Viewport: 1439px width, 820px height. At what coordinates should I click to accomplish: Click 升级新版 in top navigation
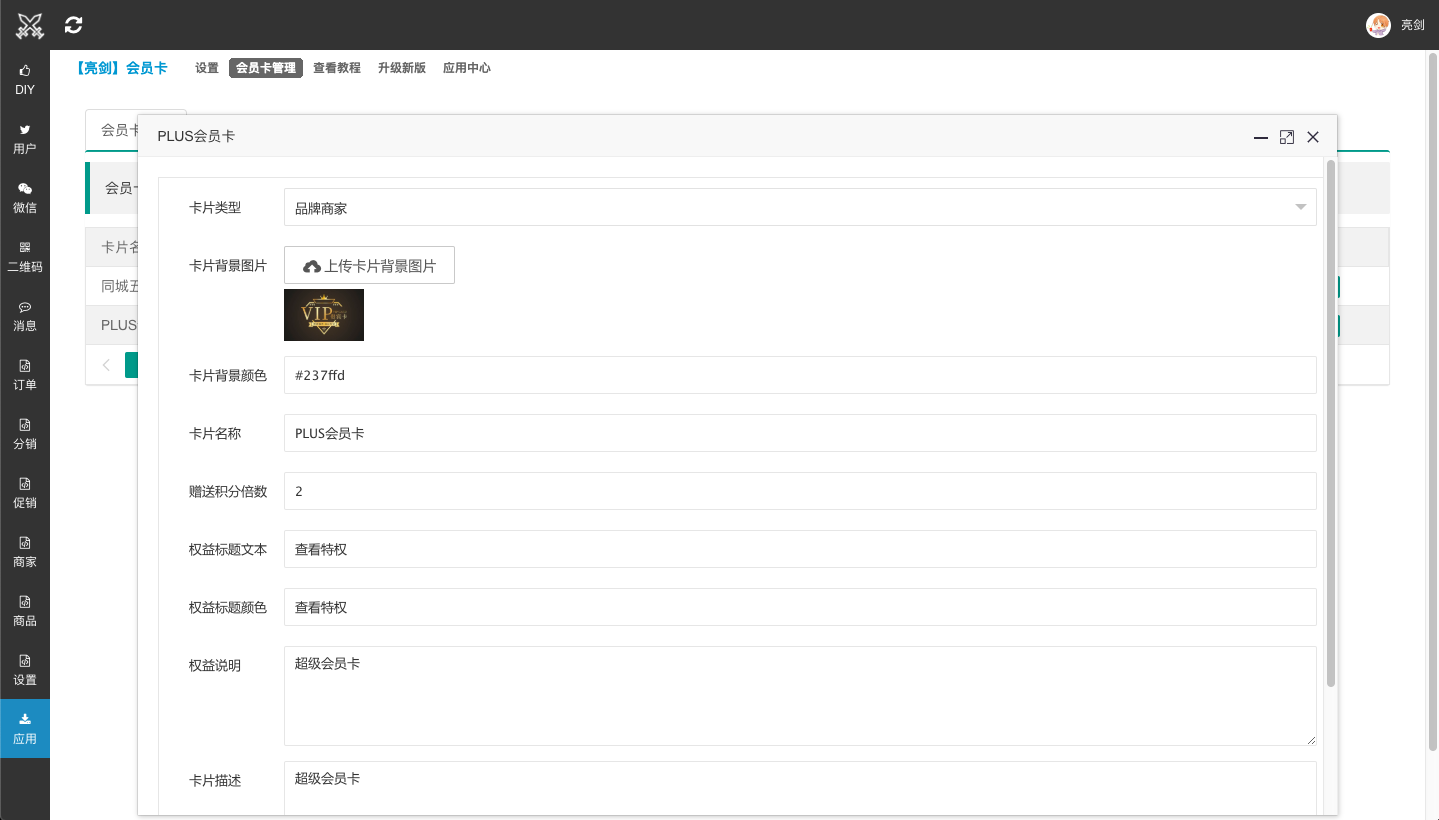(x=402, y=68)
